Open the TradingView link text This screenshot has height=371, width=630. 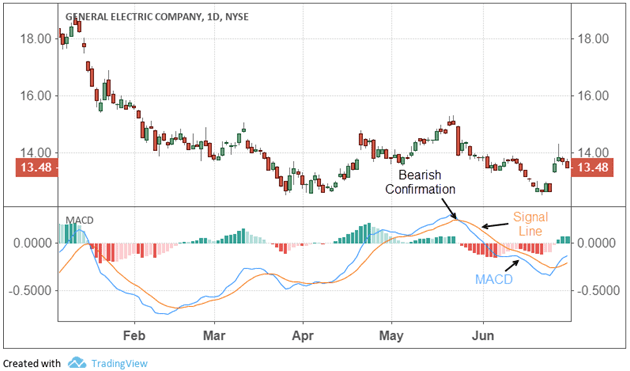pos(119,363)
